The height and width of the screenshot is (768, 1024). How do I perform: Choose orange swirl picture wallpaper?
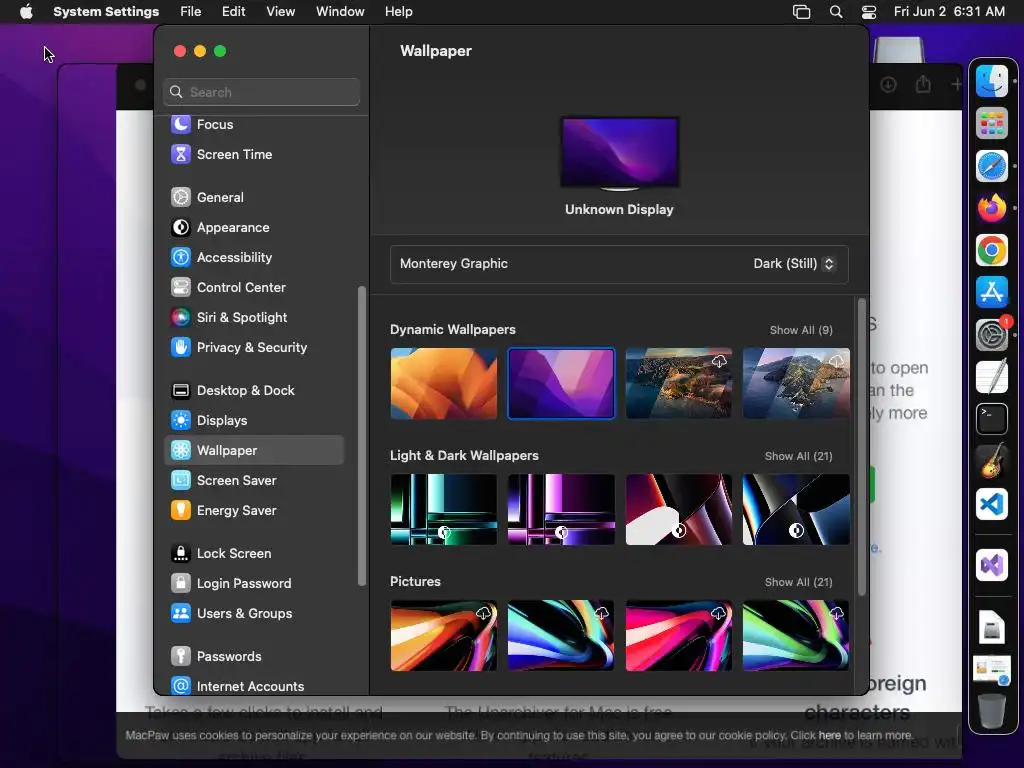[443, 635]
